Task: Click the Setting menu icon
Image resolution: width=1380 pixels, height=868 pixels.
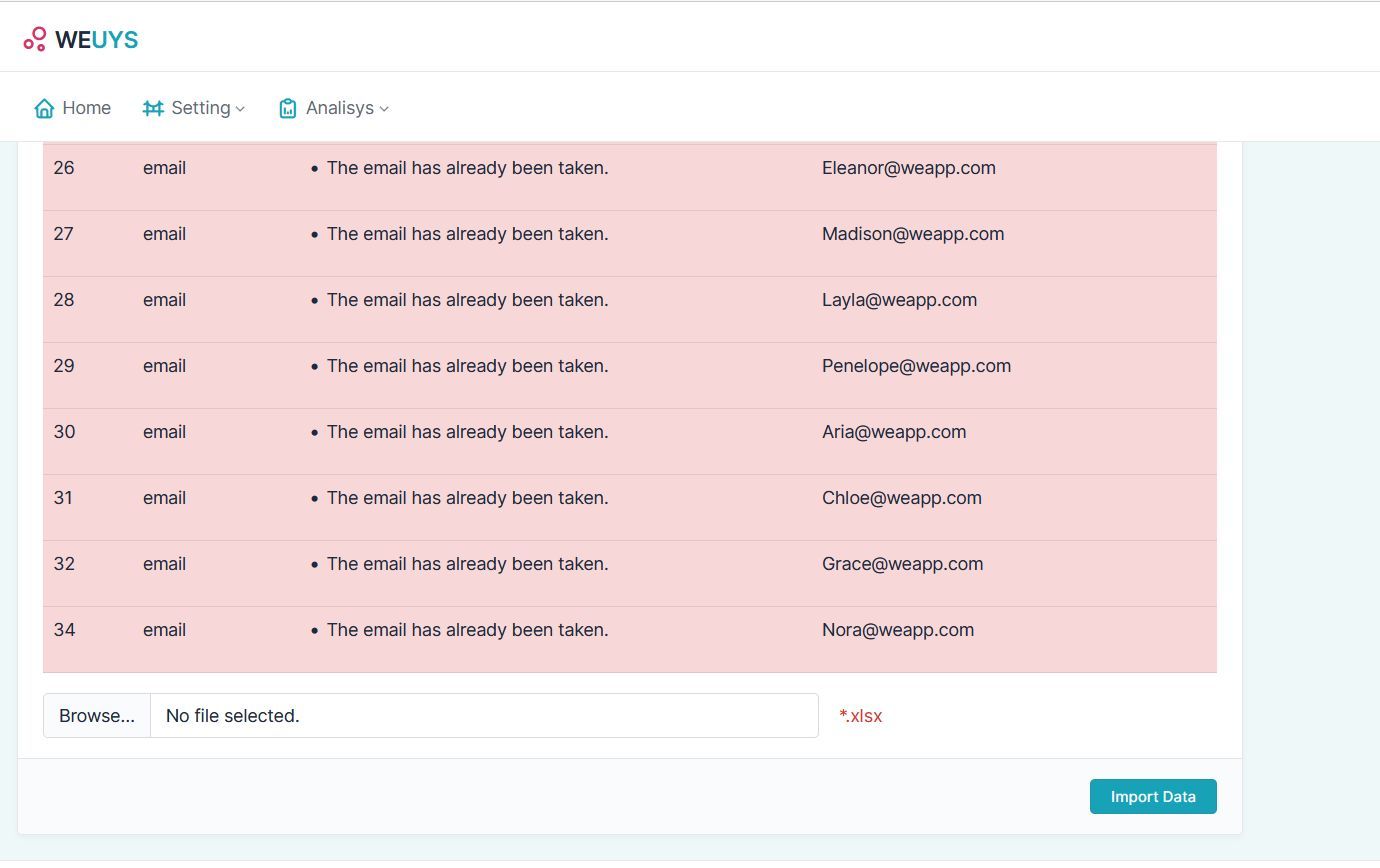Action: click(x=153, y=108)
